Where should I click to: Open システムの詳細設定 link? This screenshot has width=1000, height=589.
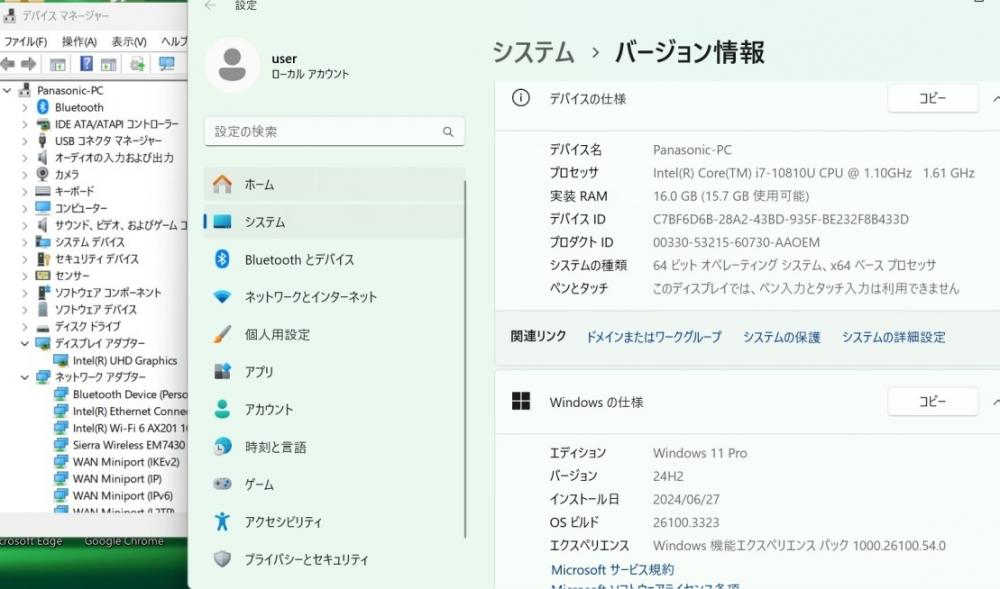[893, 337]
